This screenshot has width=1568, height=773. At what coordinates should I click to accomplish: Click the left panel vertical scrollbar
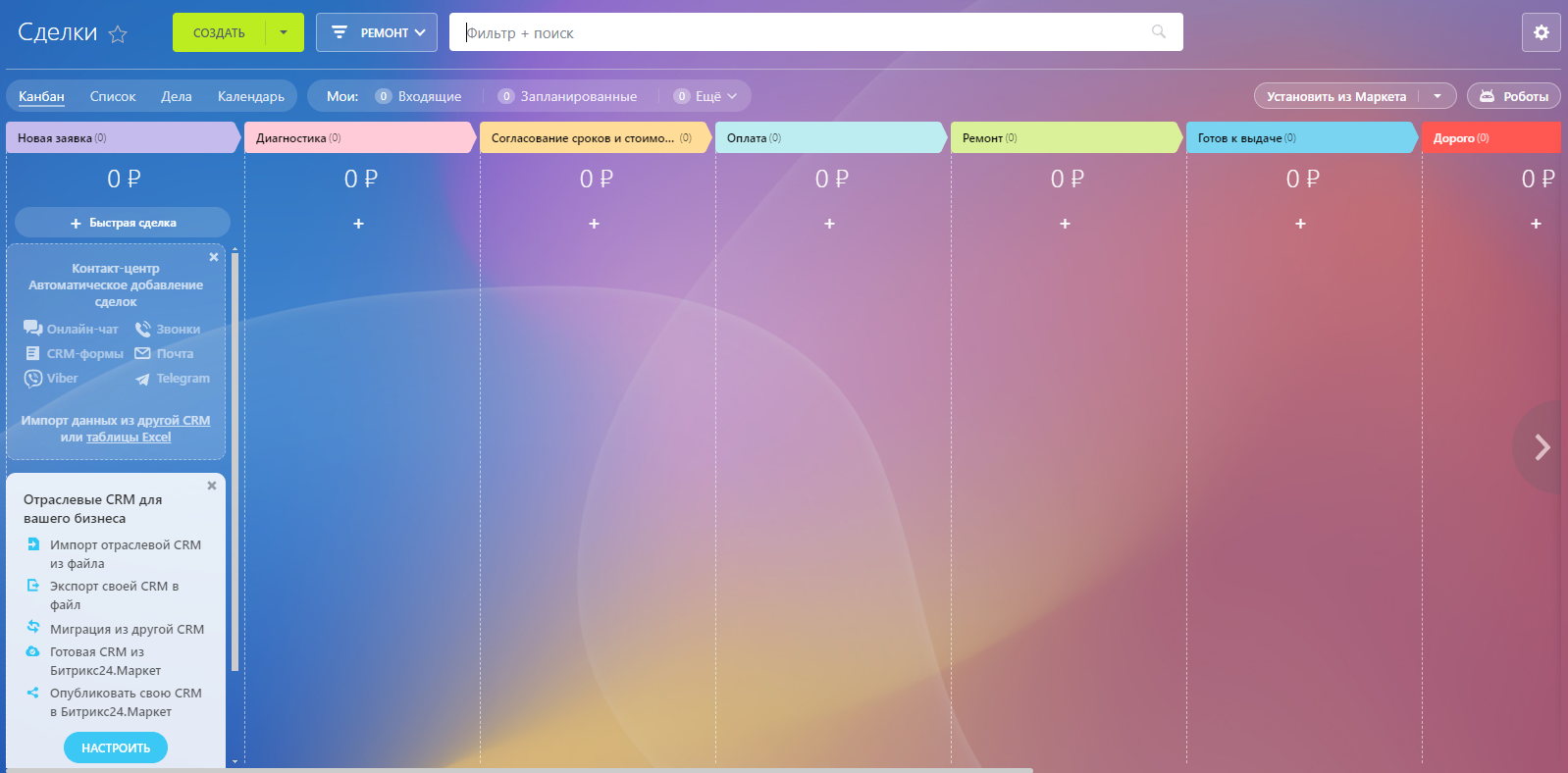point(235,461)
